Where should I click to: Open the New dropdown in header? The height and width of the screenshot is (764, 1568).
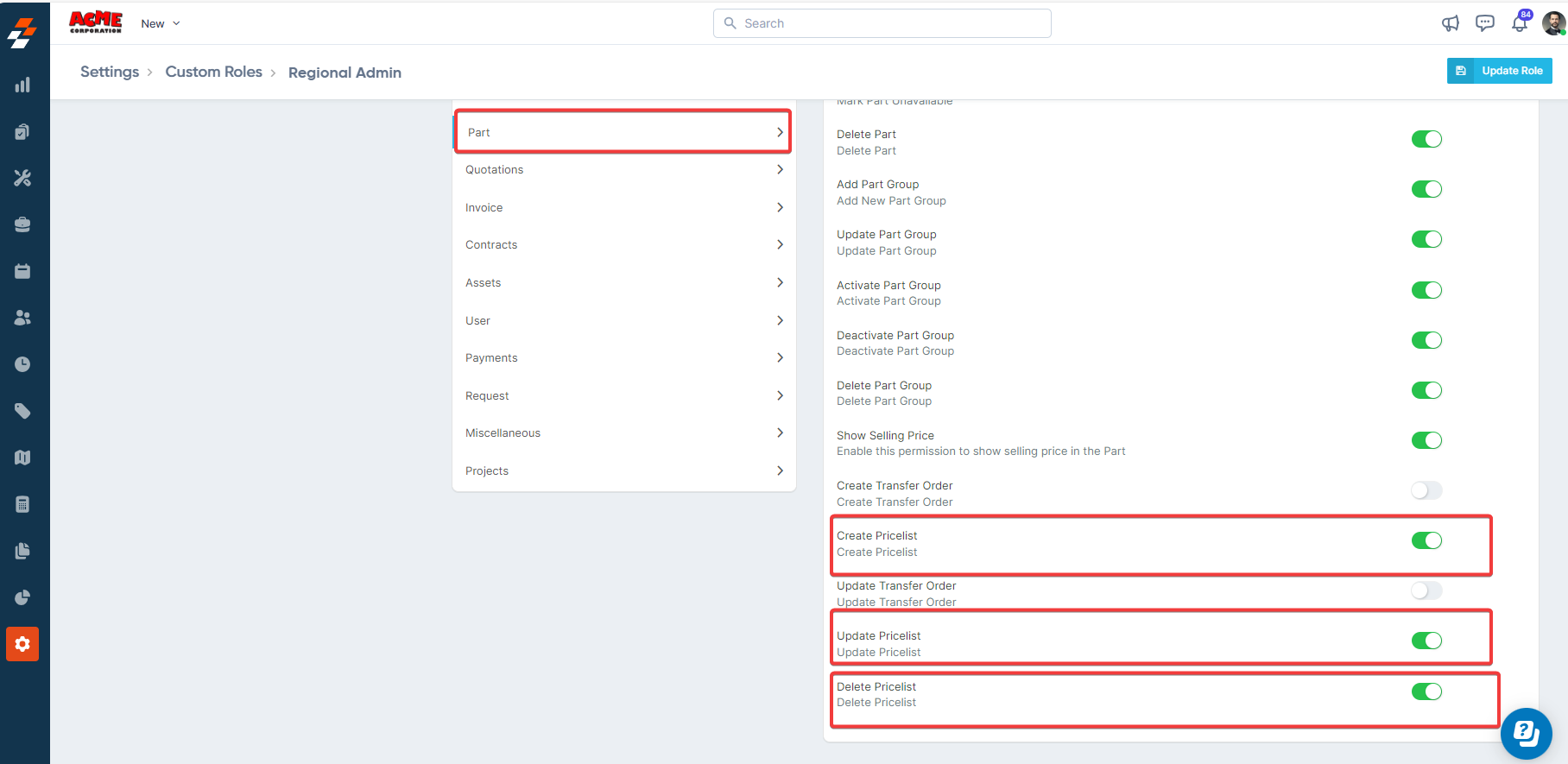coord(161,23)
